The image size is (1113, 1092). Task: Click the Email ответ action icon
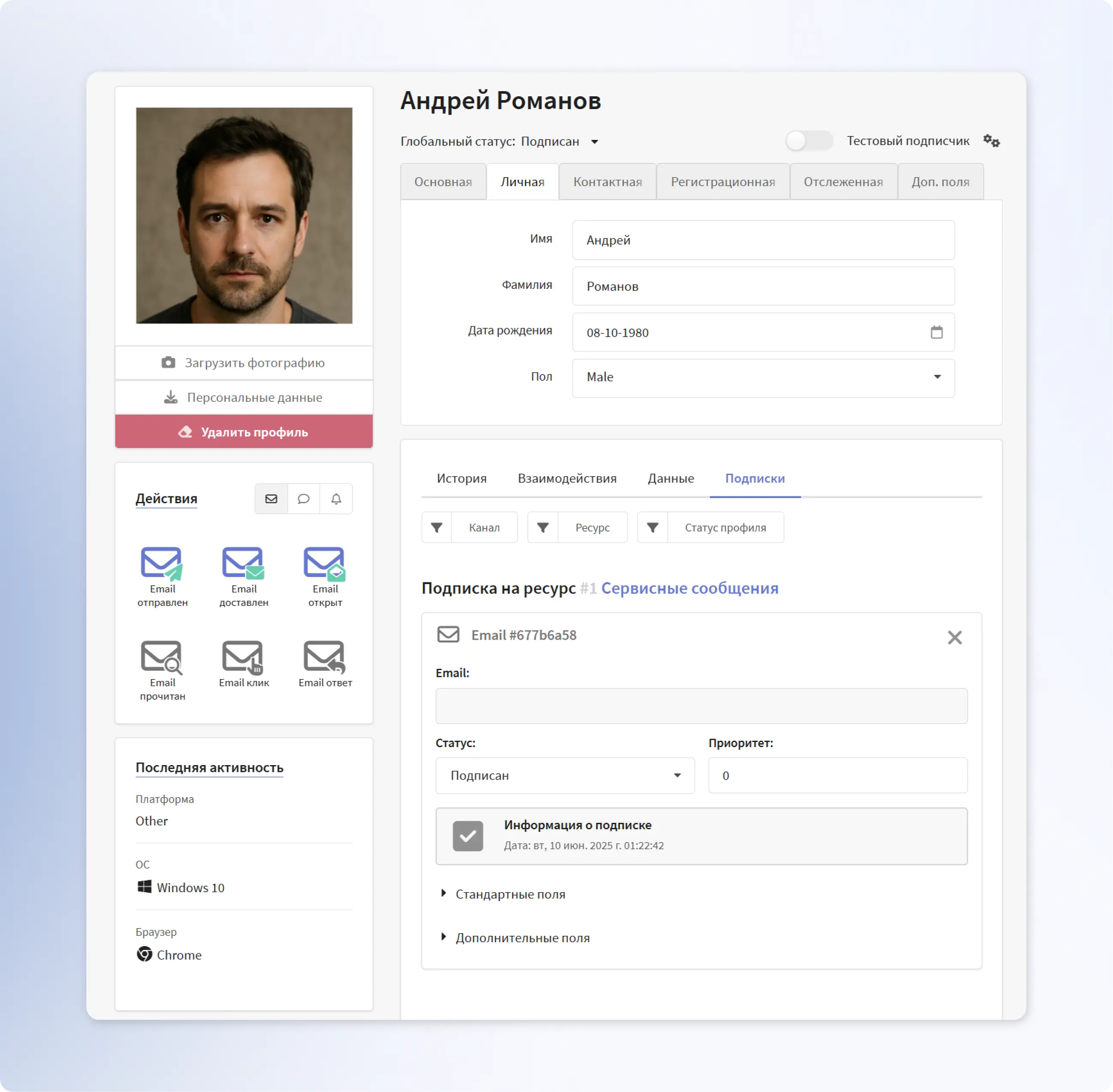coord(325,657)
